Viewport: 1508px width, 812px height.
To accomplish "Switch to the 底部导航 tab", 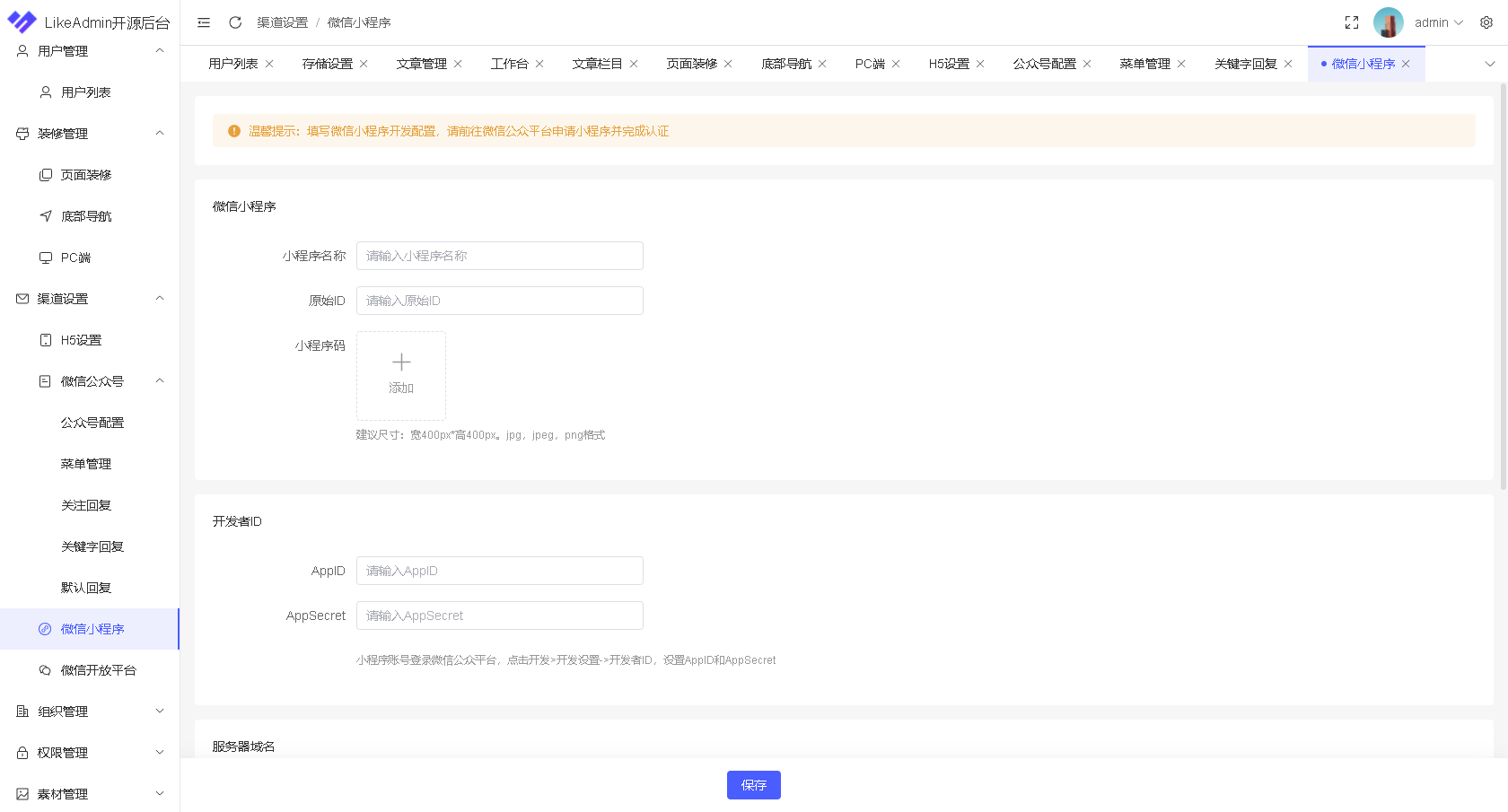I will click(786, 64).
